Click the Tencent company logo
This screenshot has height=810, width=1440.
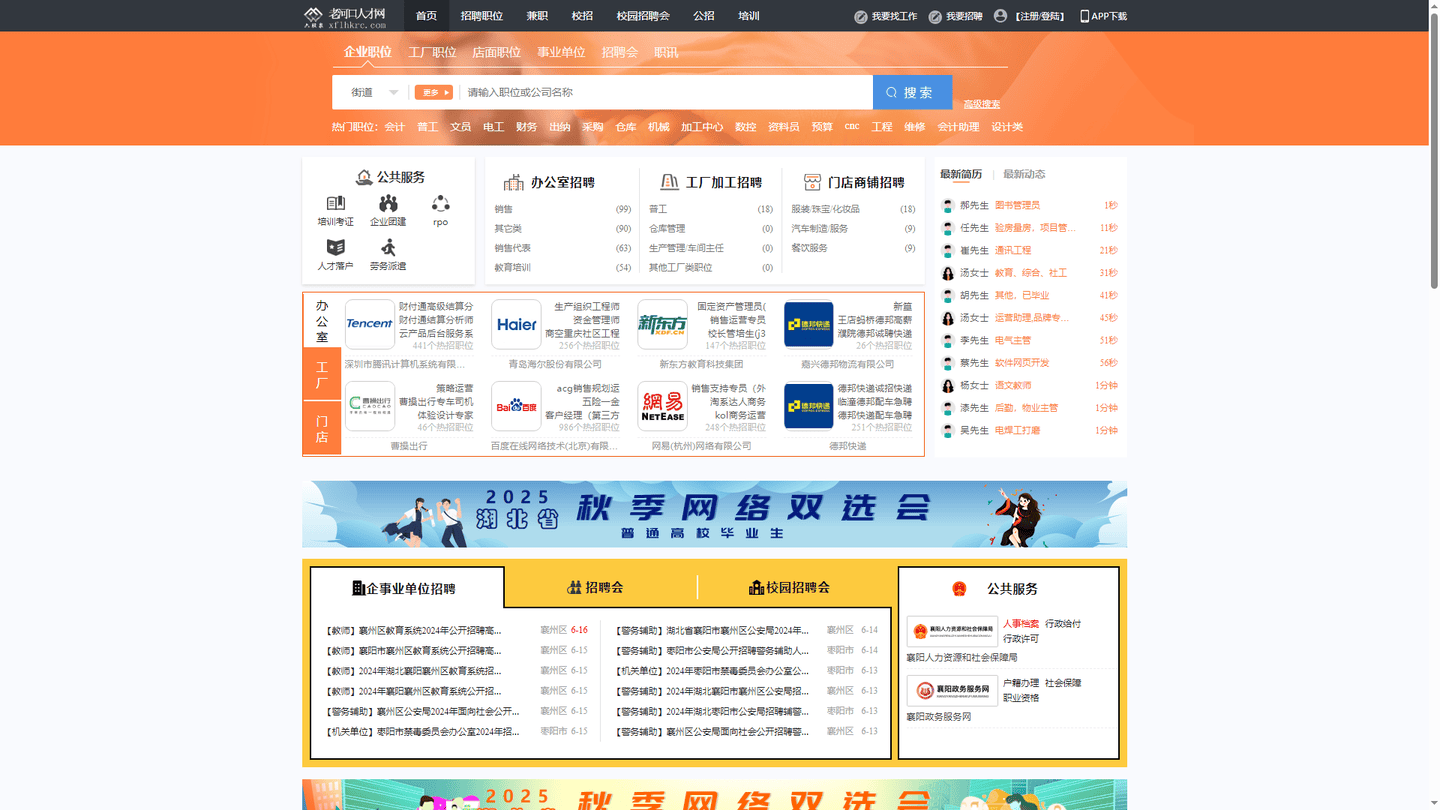pyautogui.click(x=370, y=324)
